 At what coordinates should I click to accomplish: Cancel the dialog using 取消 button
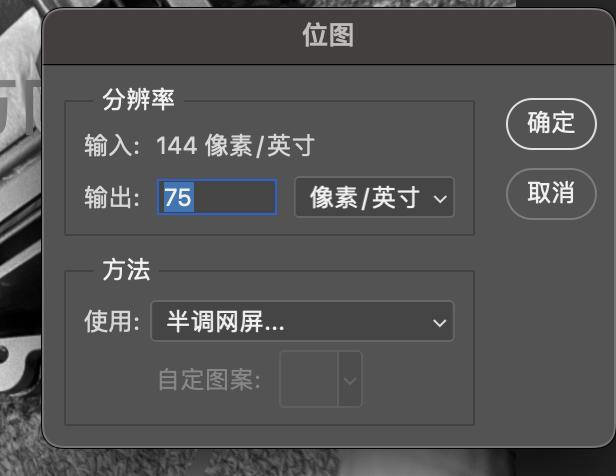pos(551,194)
